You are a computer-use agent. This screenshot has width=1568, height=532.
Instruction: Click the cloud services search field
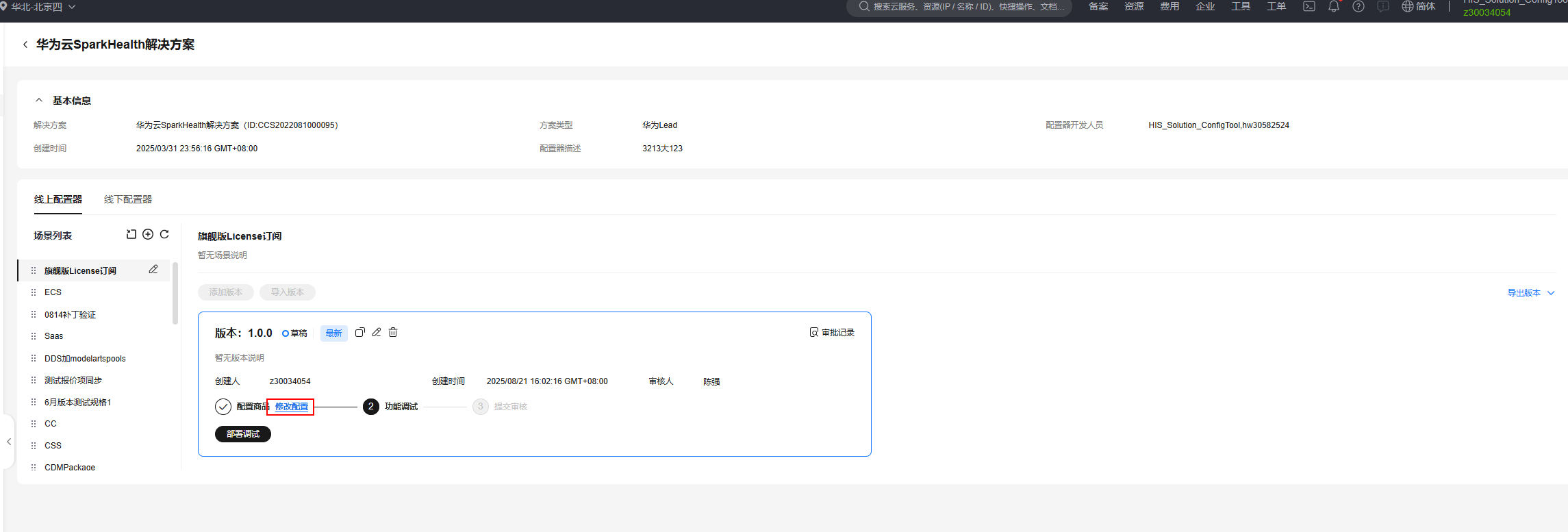coord(959,7)
